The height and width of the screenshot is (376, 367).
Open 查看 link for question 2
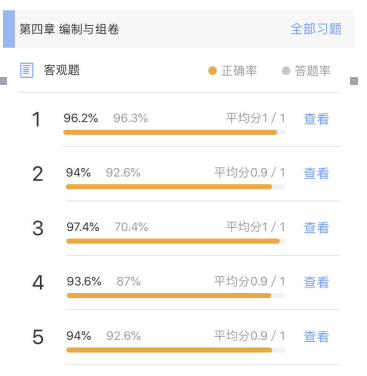click(x=316, y=173)
